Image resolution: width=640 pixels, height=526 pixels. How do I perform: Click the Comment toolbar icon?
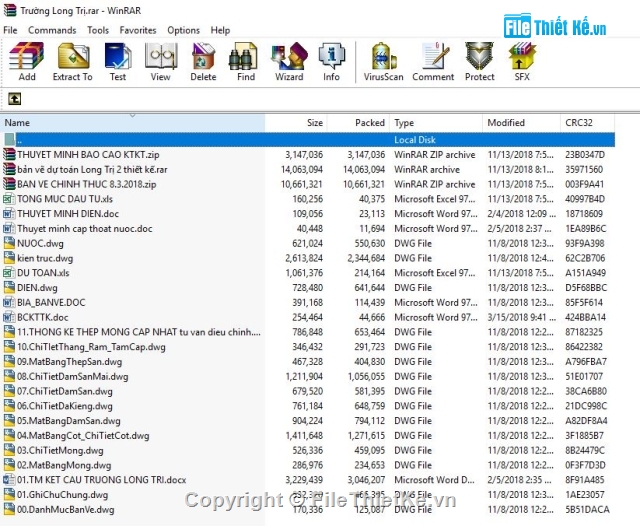[433, 62]
